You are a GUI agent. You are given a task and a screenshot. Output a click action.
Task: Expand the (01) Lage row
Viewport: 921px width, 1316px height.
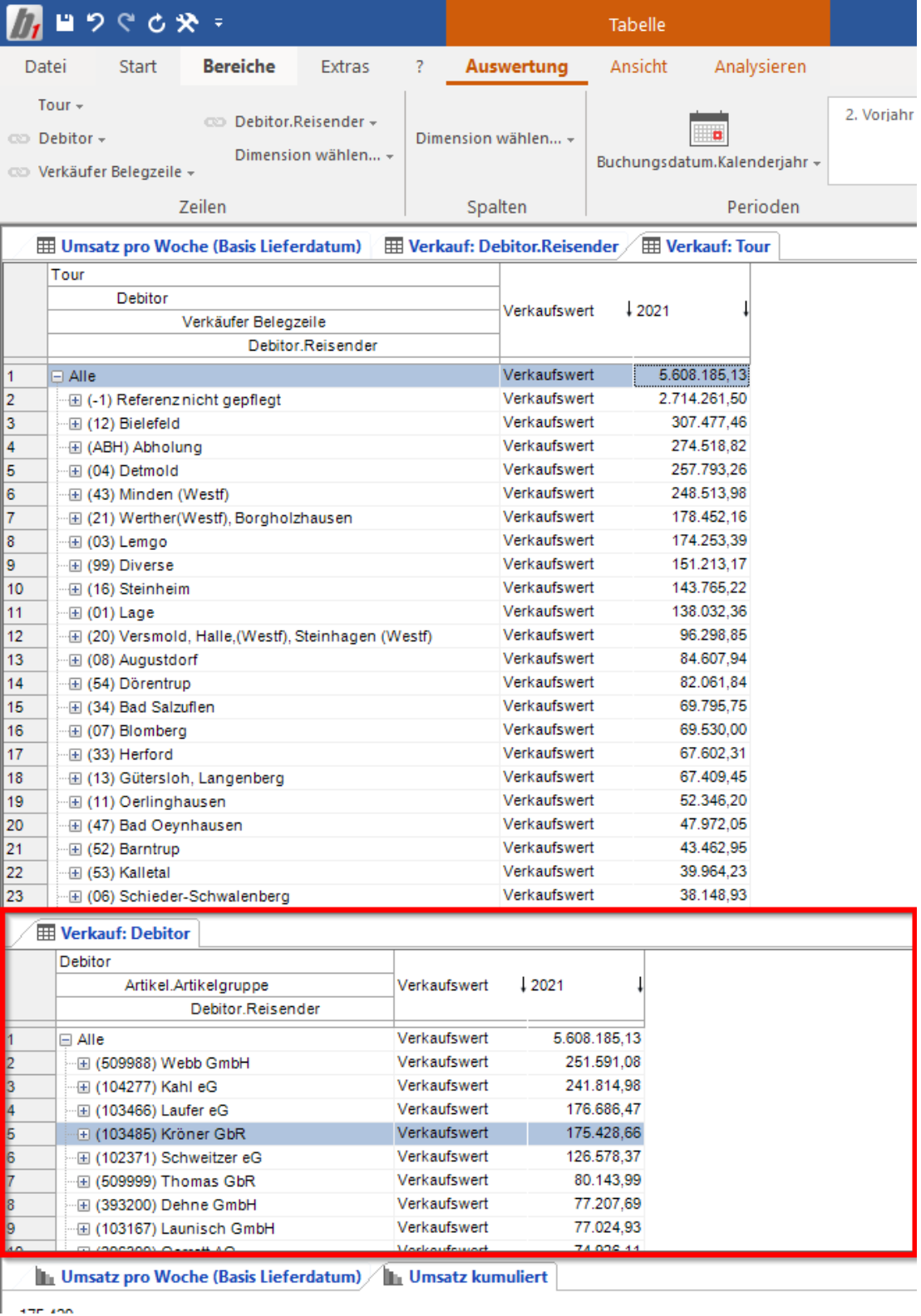click(75, 613)
